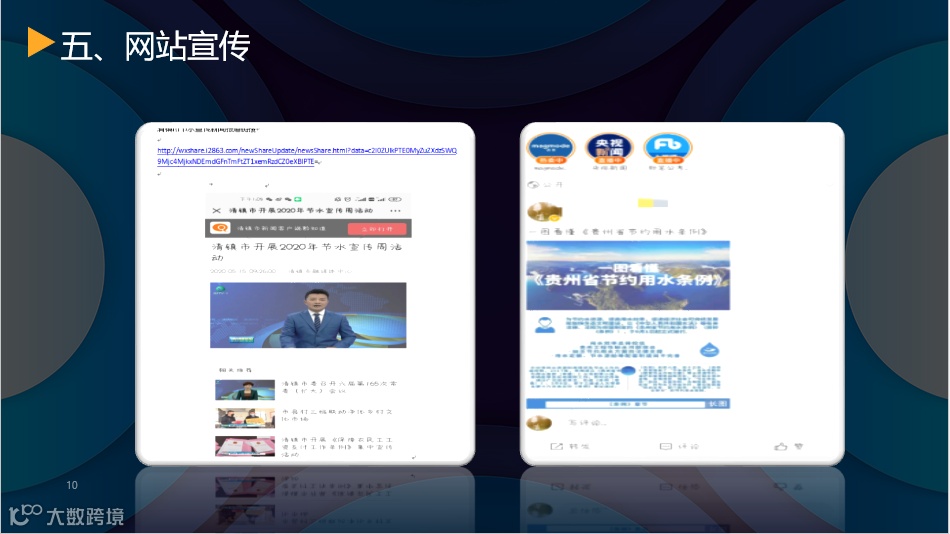Play the news anchor video thumbnail
Image resolution: width=950 pixels, height=534 pixels.
pyautogui.click(x=308, y=315)
